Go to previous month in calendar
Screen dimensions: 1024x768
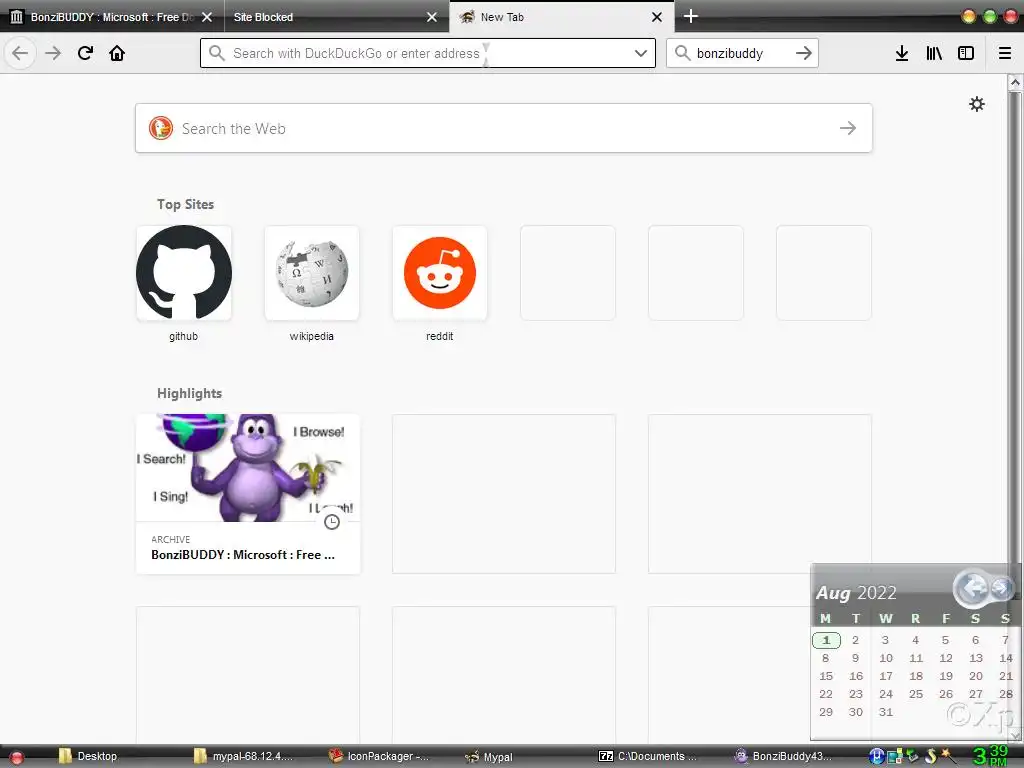coord(973,588)
